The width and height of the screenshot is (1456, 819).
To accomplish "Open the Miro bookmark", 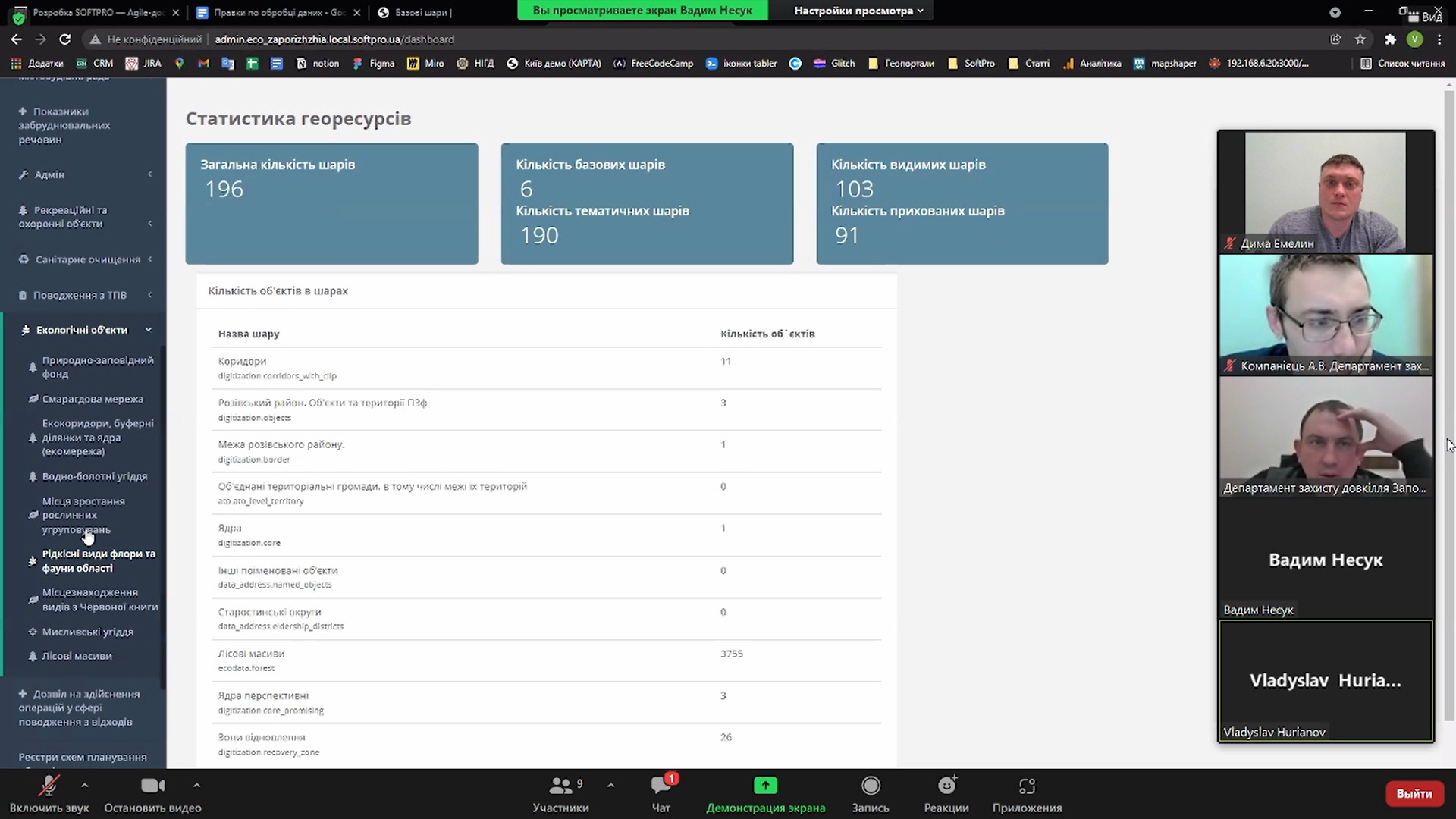I will [x=425, y=64].
